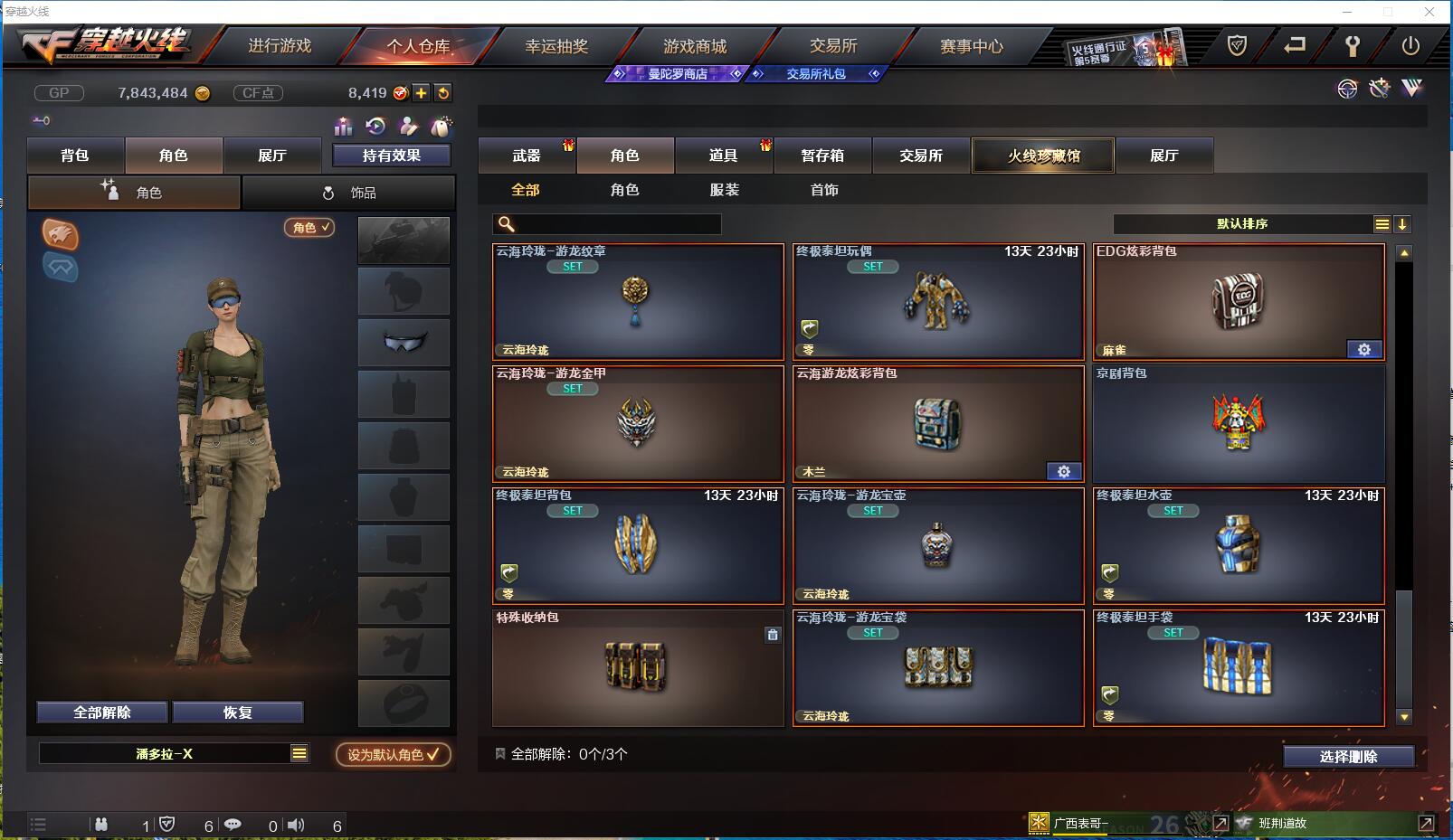This screenshot has width=1453, height=840.
Task: Expand character name list for 潘多拉-X
Action: pyautogui.click(x=299, y=753)
